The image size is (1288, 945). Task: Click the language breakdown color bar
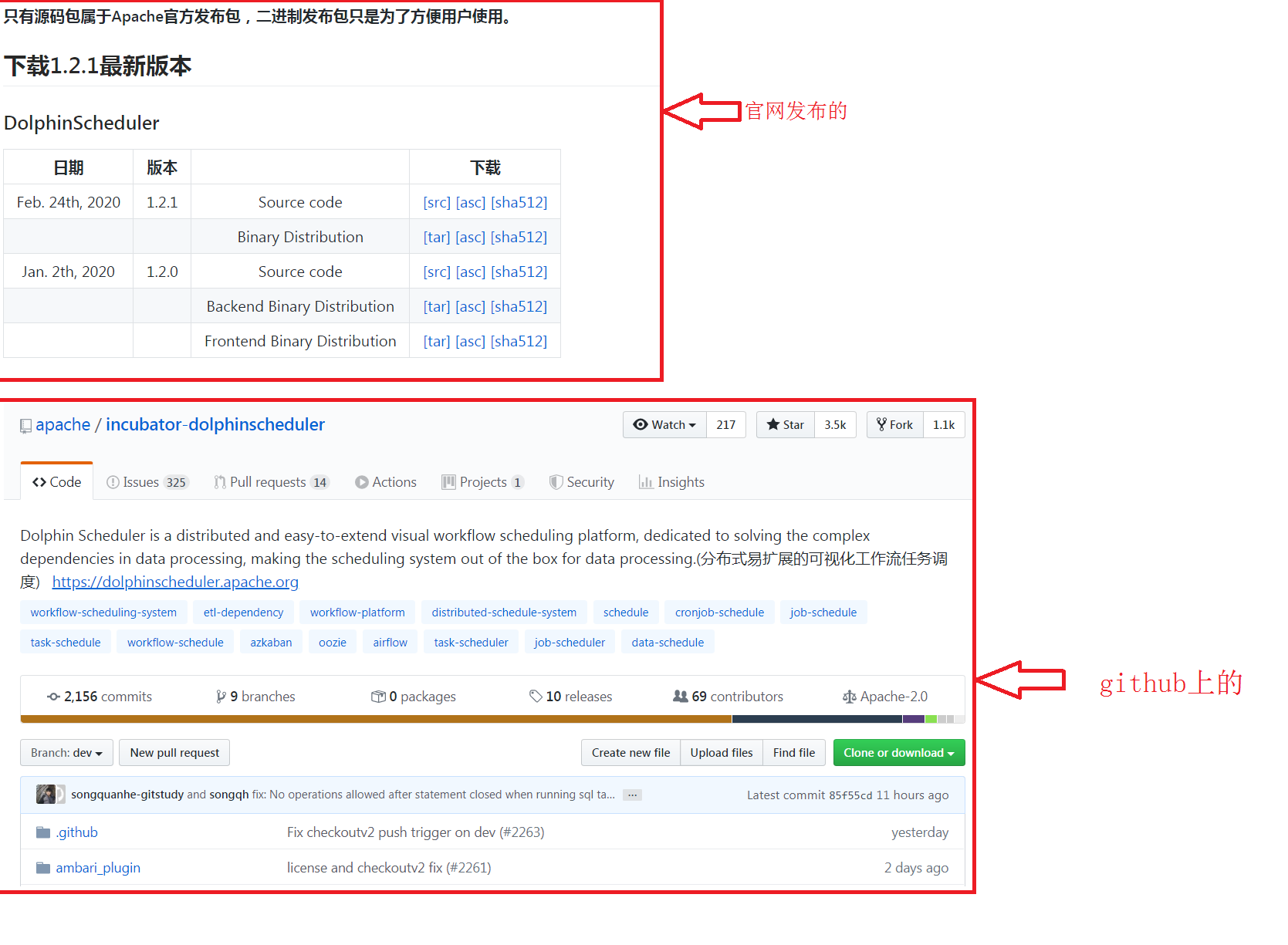tap(492, 719)
